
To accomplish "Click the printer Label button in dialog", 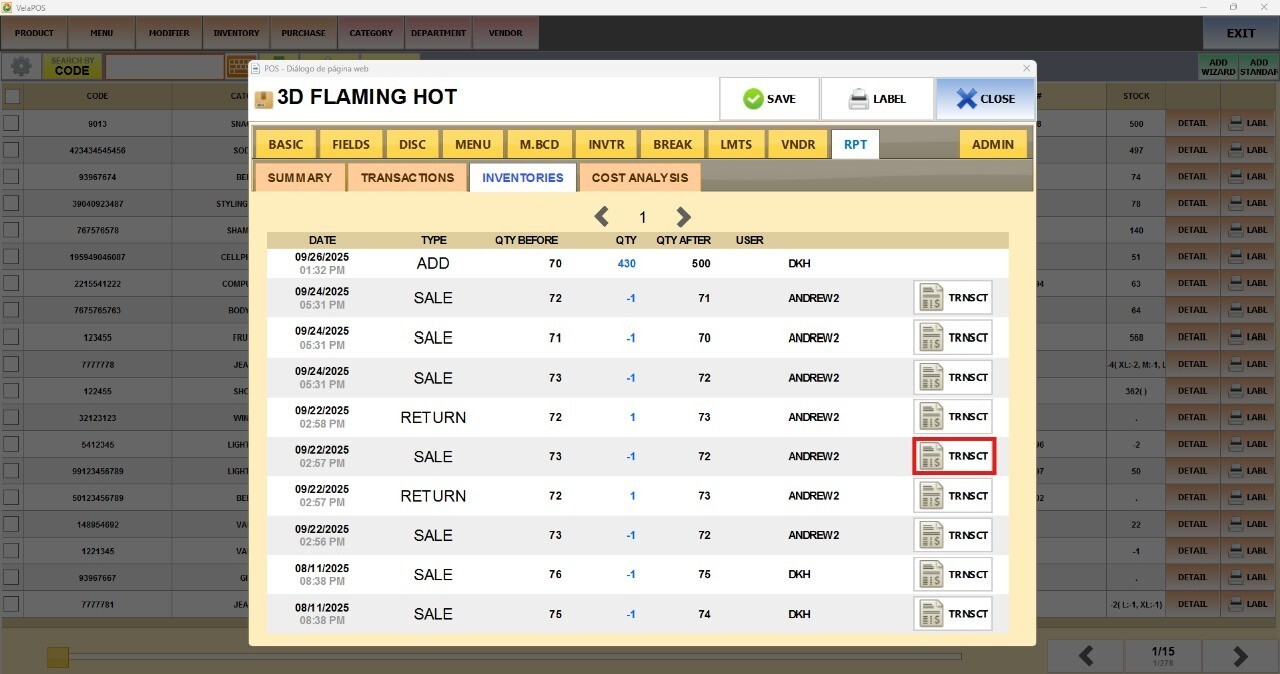I will click(877, 99).
